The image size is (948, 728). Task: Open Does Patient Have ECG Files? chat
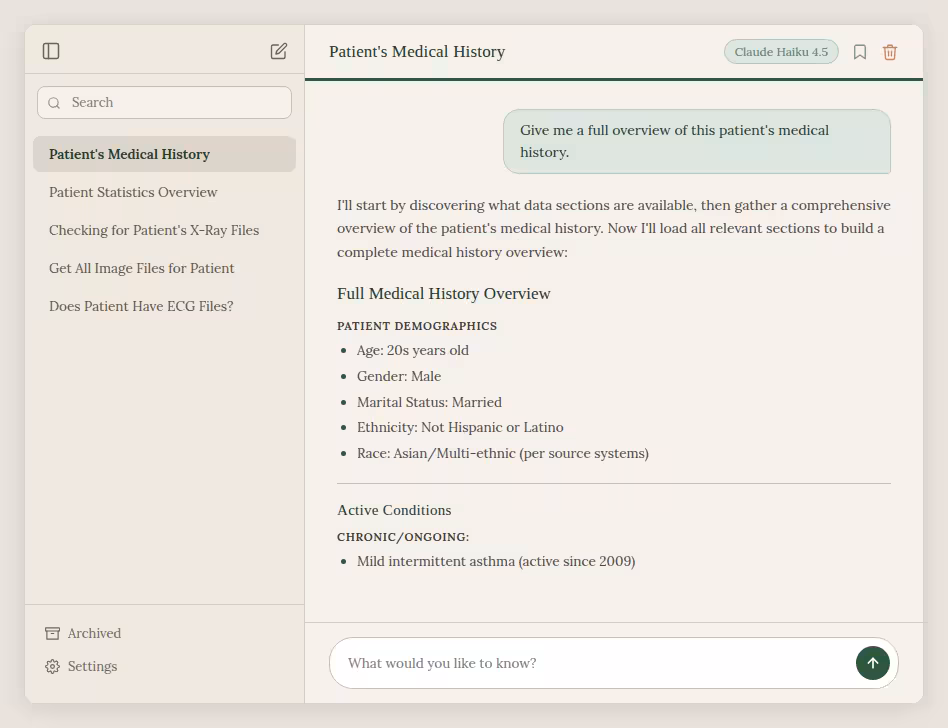(x=164, y=307)
